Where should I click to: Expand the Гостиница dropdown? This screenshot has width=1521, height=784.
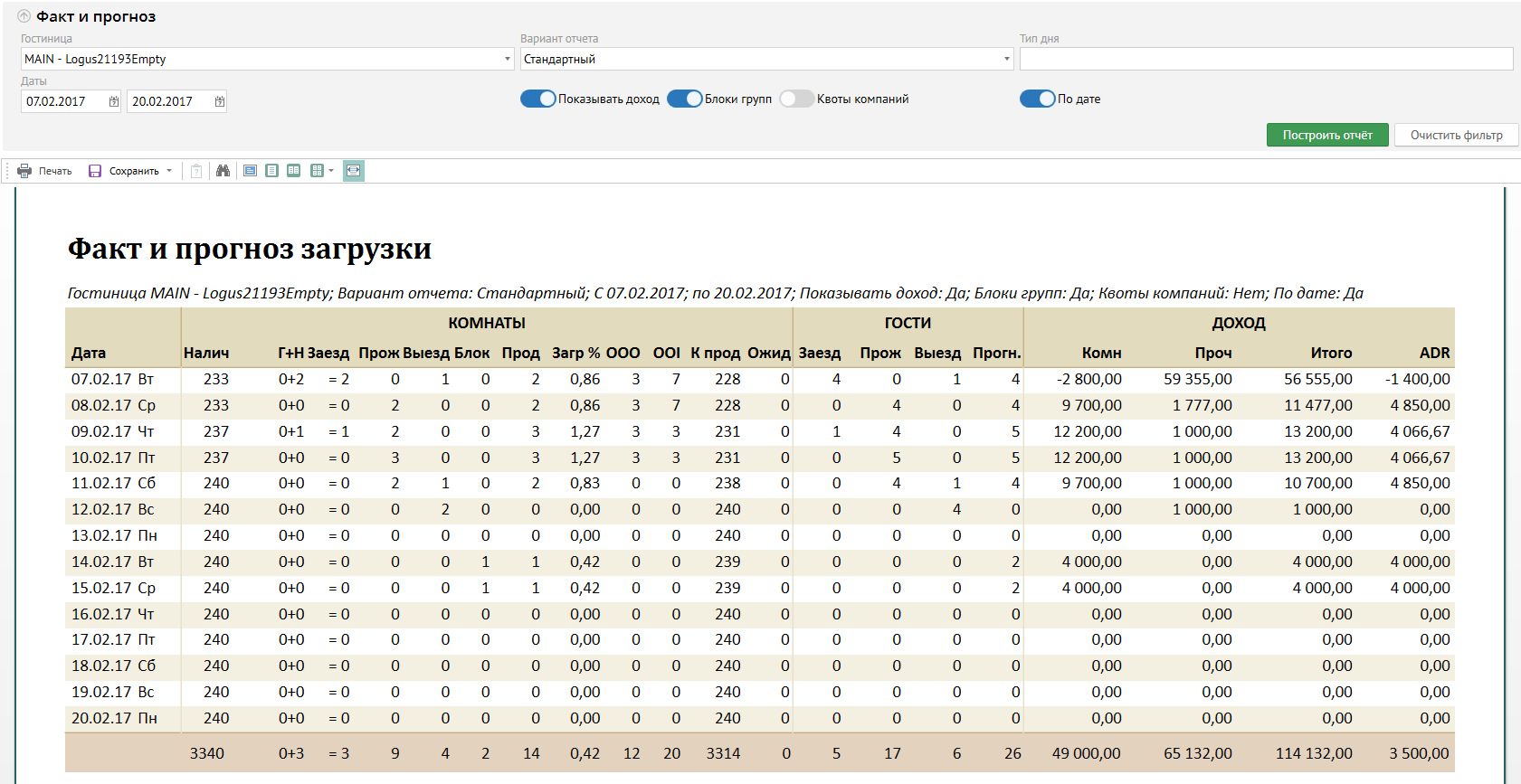point(507,59)
